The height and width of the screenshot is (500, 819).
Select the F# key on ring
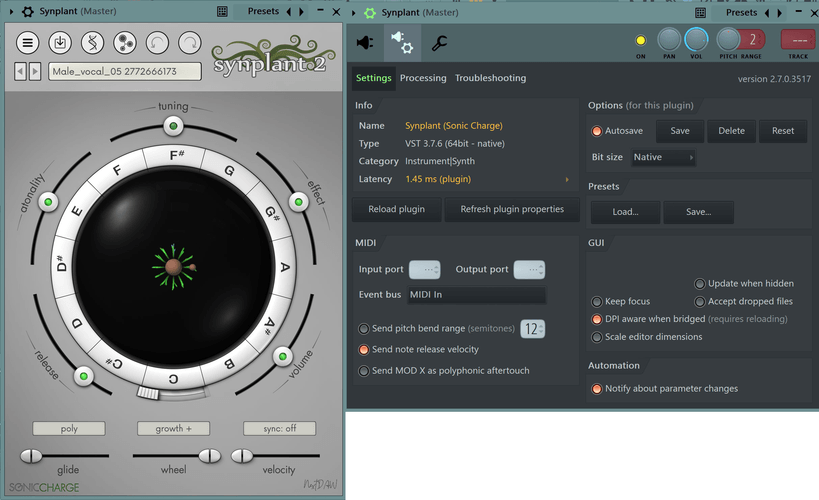click(177, 156)
